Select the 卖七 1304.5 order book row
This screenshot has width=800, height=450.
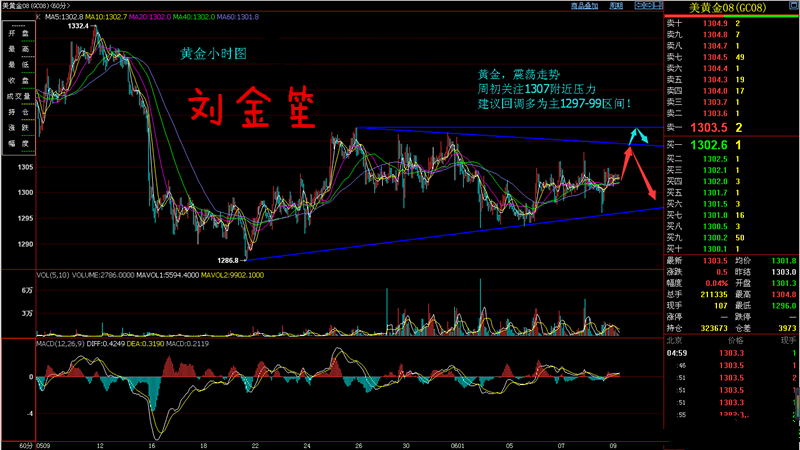point(732,57)
